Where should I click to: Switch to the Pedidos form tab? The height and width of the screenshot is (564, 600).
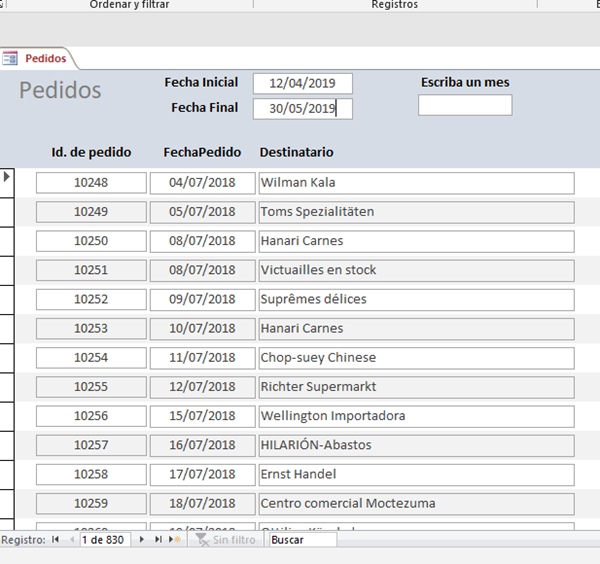click(37, 59)
